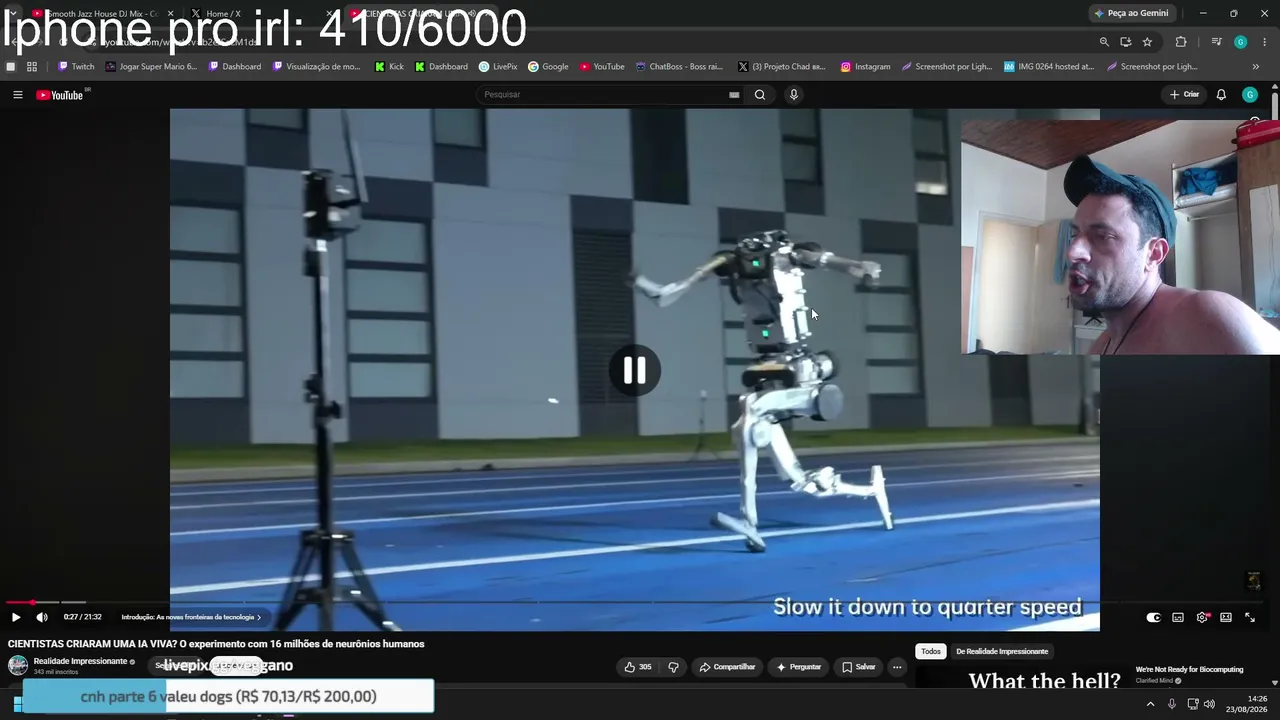This screenshot has height=720, width=1280.
Task: Open the Kick bookmark
Action: (389, 67)
